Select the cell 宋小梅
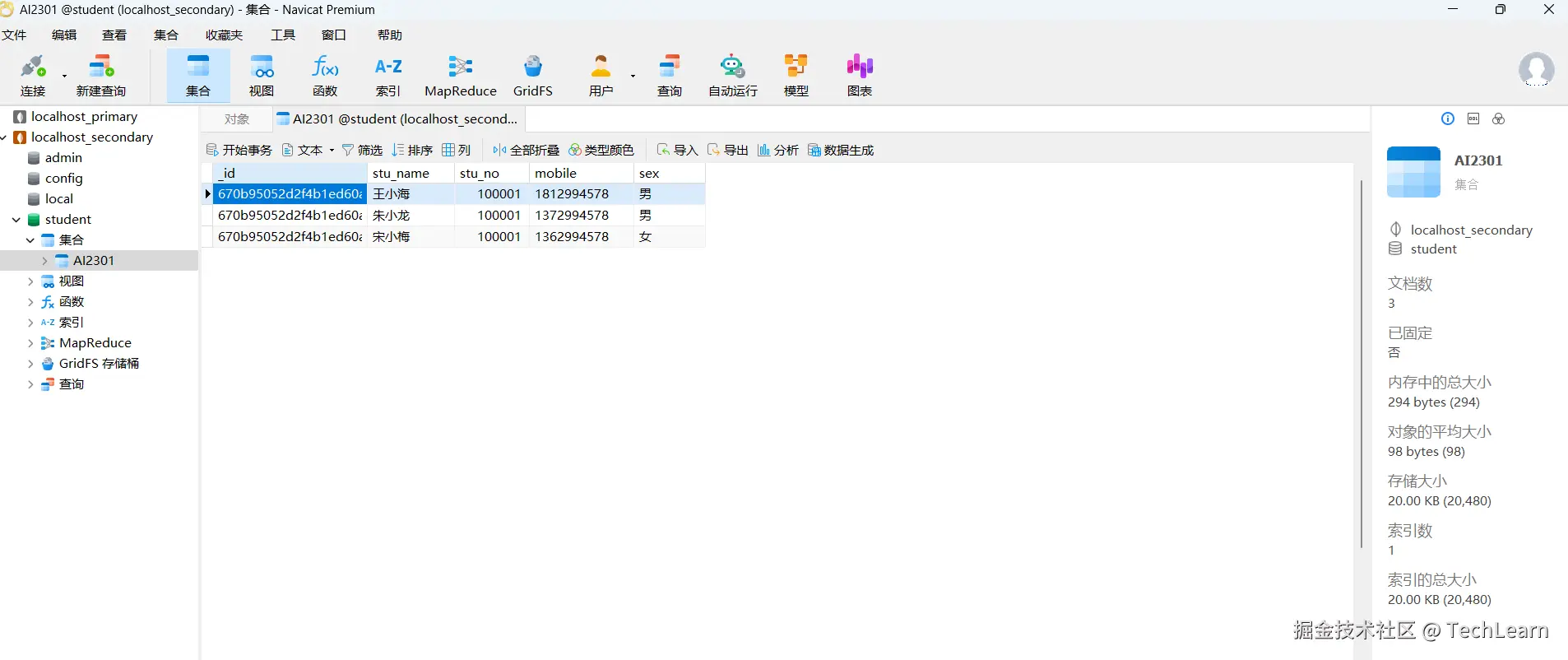This screenshot has height=660, width=1568. point(411,237)
